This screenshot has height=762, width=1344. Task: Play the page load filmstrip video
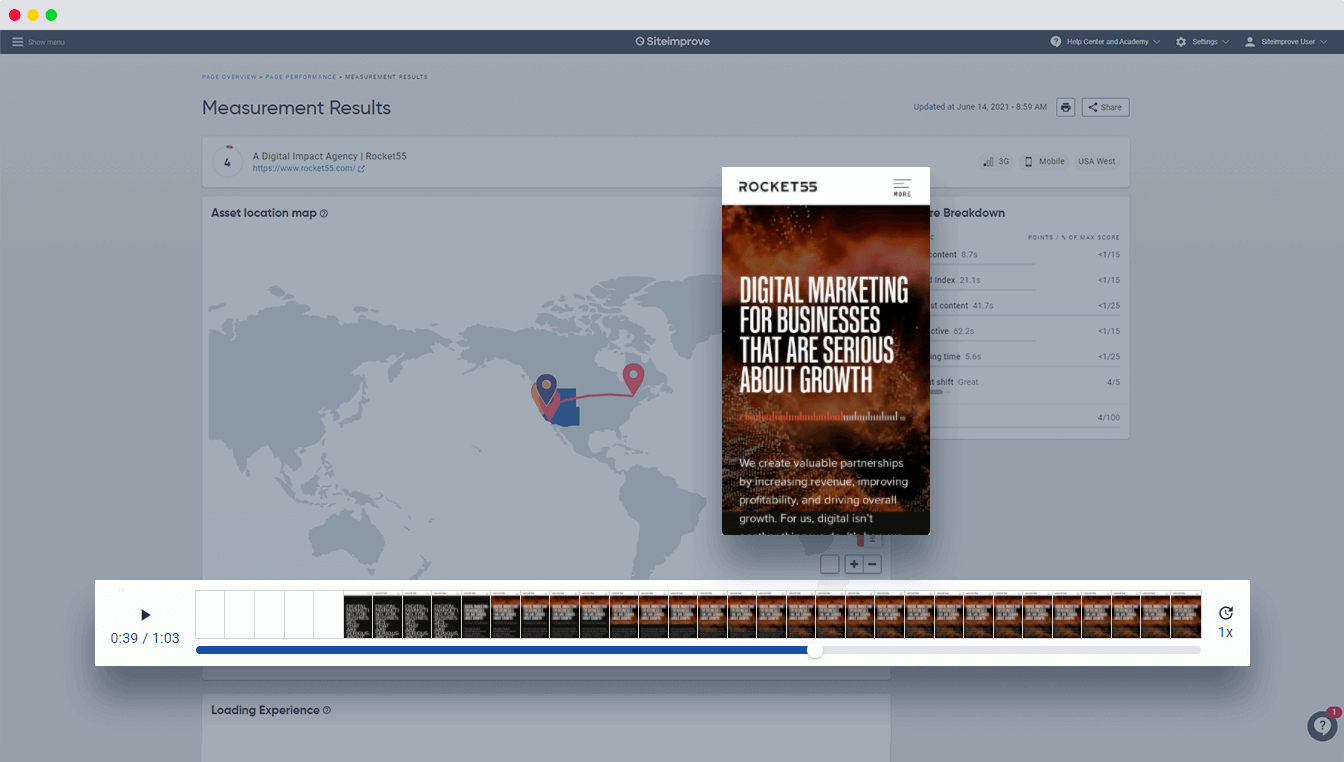[x=145, y=615]
